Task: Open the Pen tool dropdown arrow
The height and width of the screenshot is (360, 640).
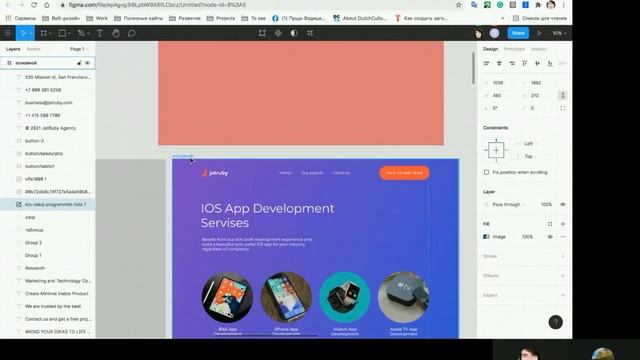Action: click(88, 33)
